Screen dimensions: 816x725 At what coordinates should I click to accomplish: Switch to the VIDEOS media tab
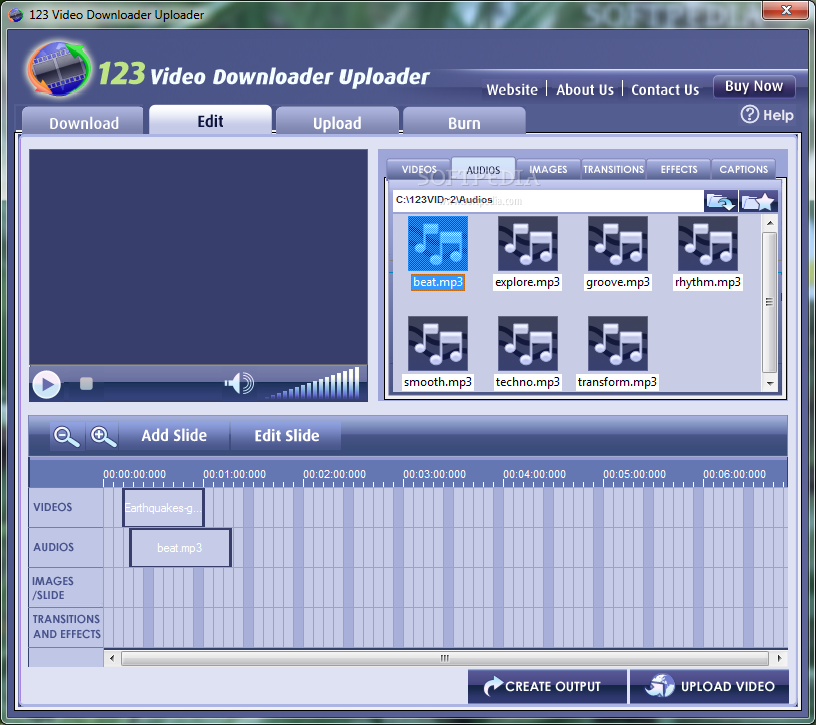point(419,169)
